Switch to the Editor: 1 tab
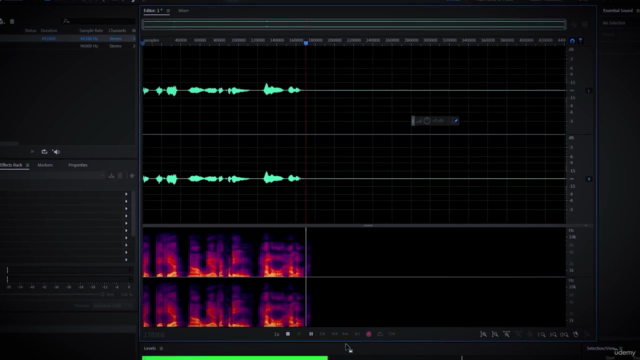Screen dimensions: 640x360 [x=153, y=11]
